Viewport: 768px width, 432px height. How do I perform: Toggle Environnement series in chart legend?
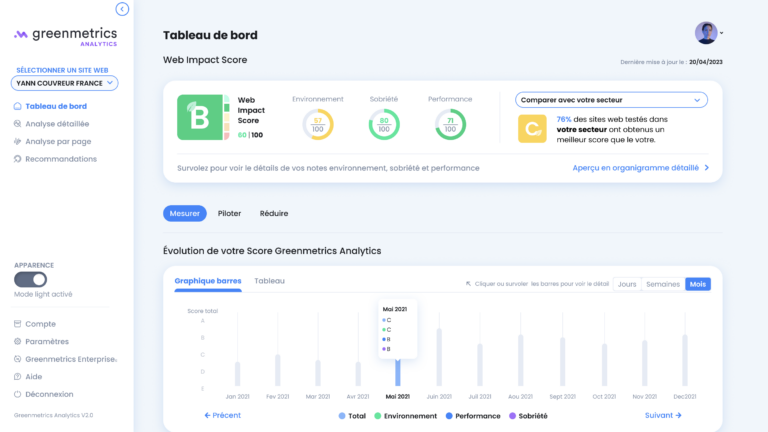coord(405,416)
